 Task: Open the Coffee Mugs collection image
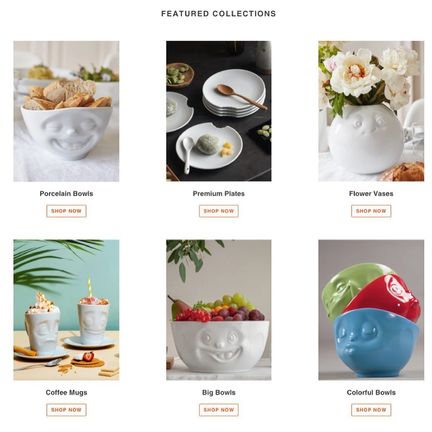[x=66, y=310]
